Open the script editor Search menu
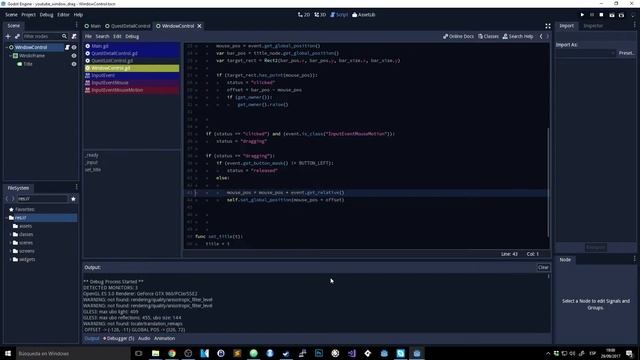Viewport: 640px width, 360px height. click(x=102, y=36)
